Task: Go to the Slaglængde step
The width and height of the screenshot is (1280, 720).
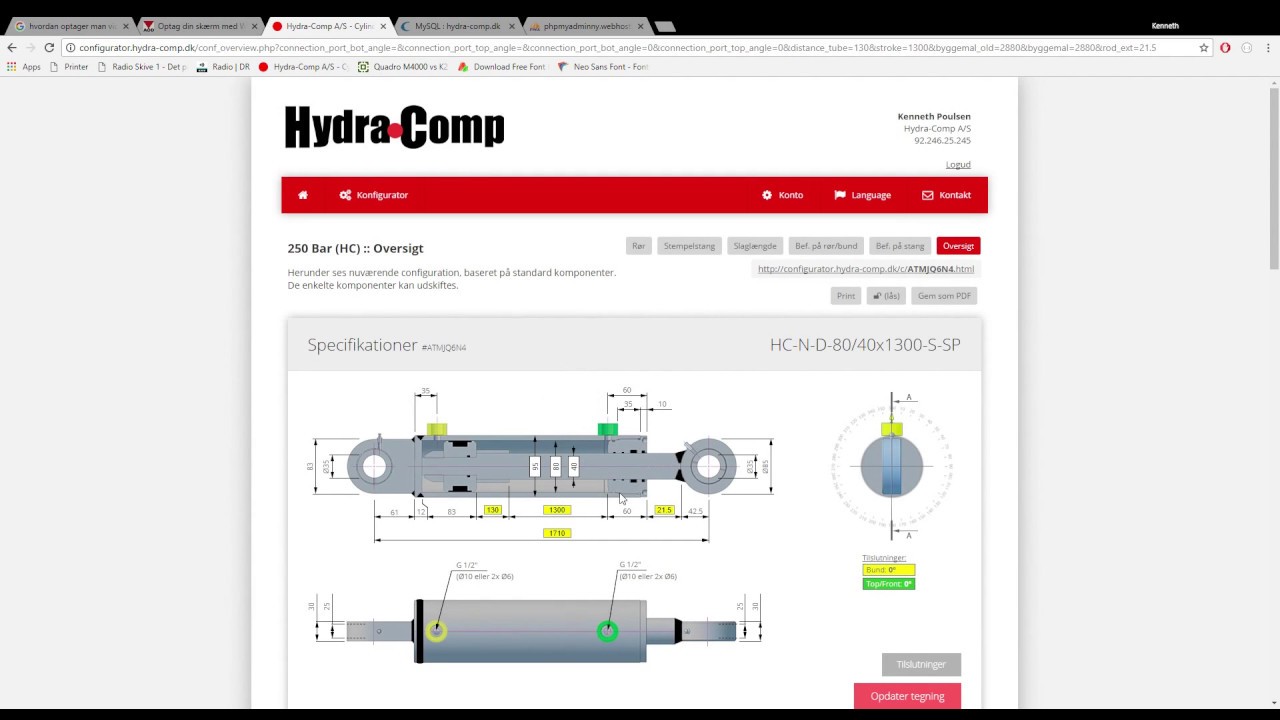Action: click(755, 246)
